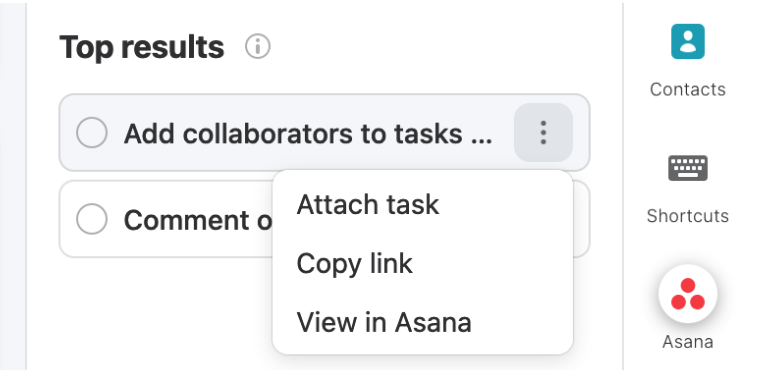Screen dimensions: 764x376
Task: Click the Asana text label under logo
Action: click(x=688, y=341)
